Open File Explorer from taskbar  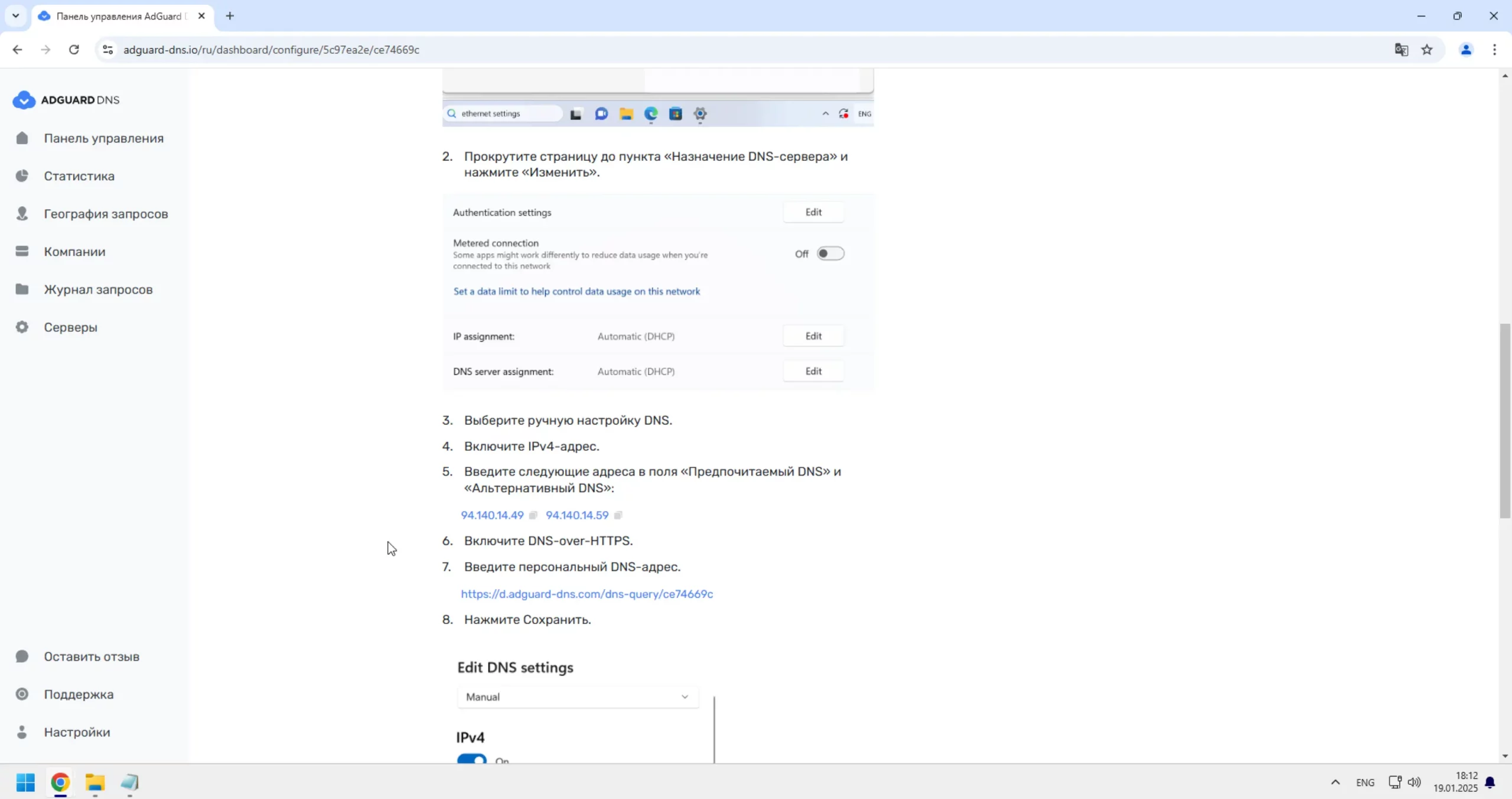click(x=94, y=782)
